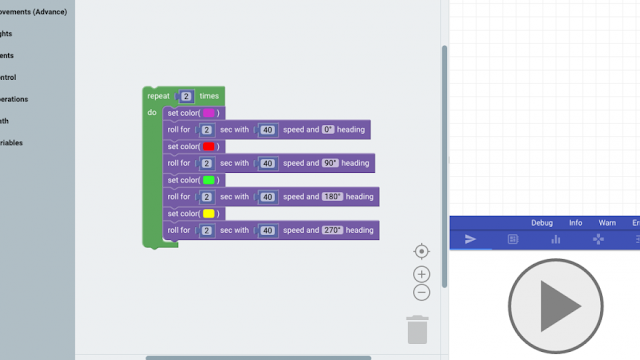Zoom out with the minus icon
The height and width of the screenshot is (360, 640).
pos(421,293)
